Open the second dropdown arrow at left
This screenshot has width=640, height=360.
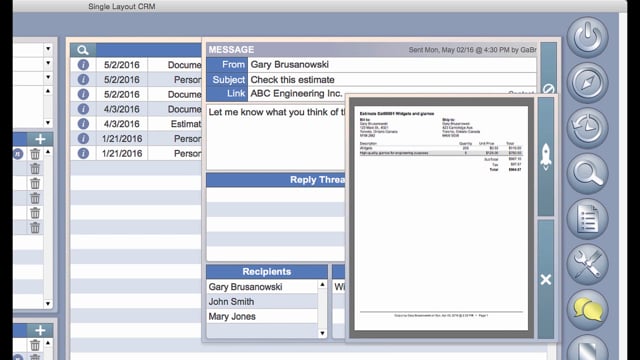[48, 63]
